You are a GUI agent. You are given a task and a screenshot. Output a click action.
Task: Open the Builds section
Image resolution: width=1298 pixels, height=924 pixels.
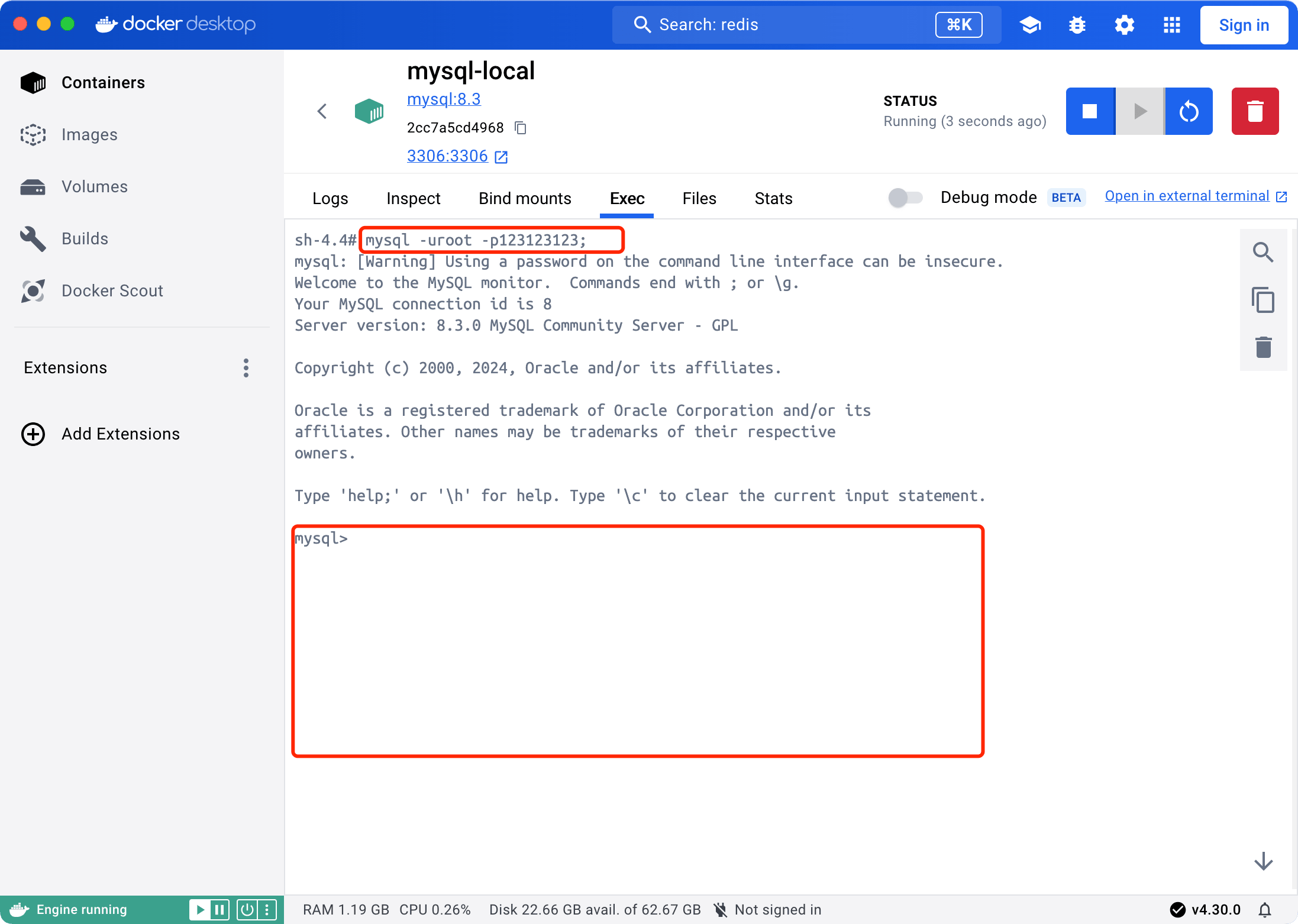coord(64,238)
